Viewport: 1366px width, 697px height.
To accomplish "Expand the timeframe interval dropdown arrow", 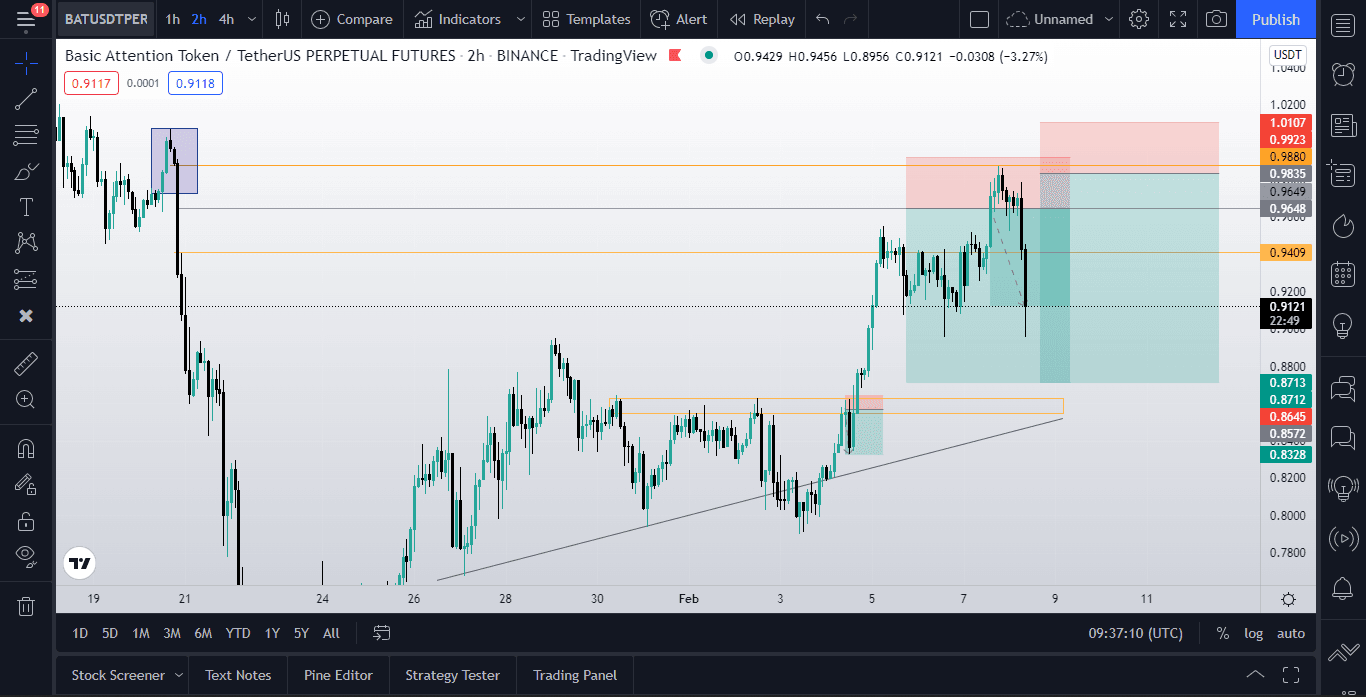I will click(x=251, y=19).
